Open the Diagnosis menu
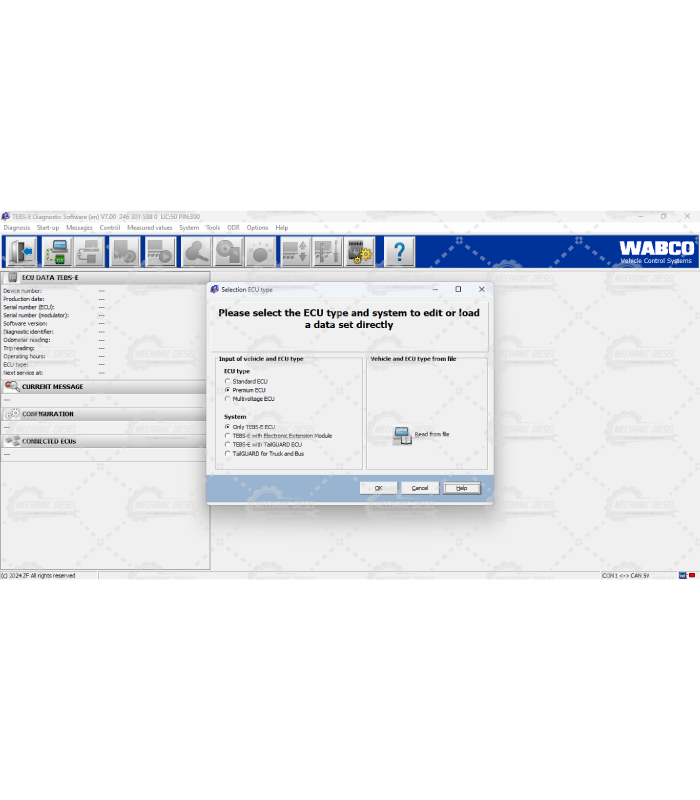 [x=17, y=228]
